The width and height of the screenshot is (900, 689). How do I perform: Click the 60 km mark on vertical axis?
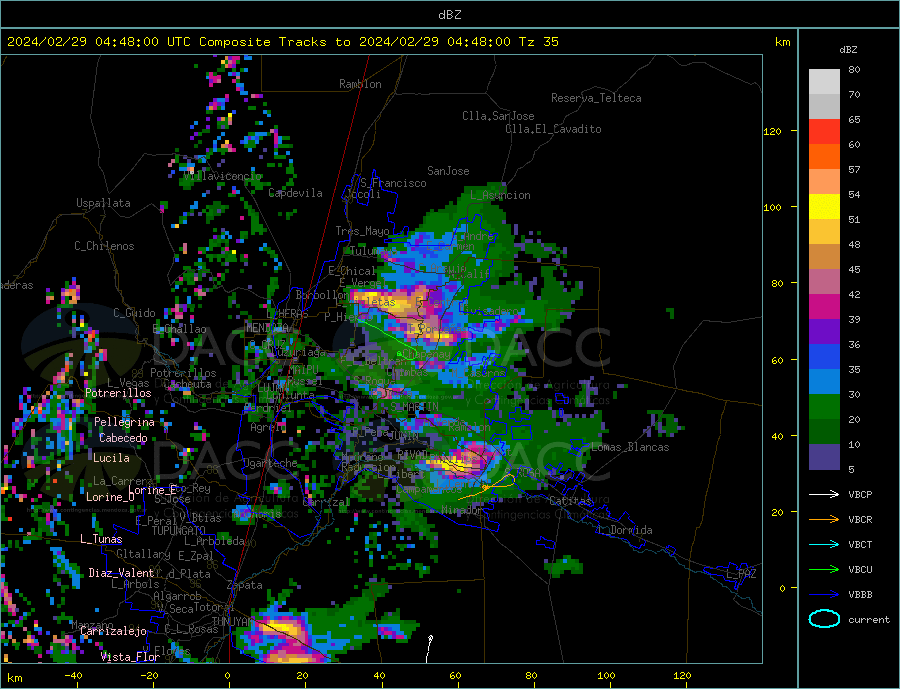[x=777, y=361]
